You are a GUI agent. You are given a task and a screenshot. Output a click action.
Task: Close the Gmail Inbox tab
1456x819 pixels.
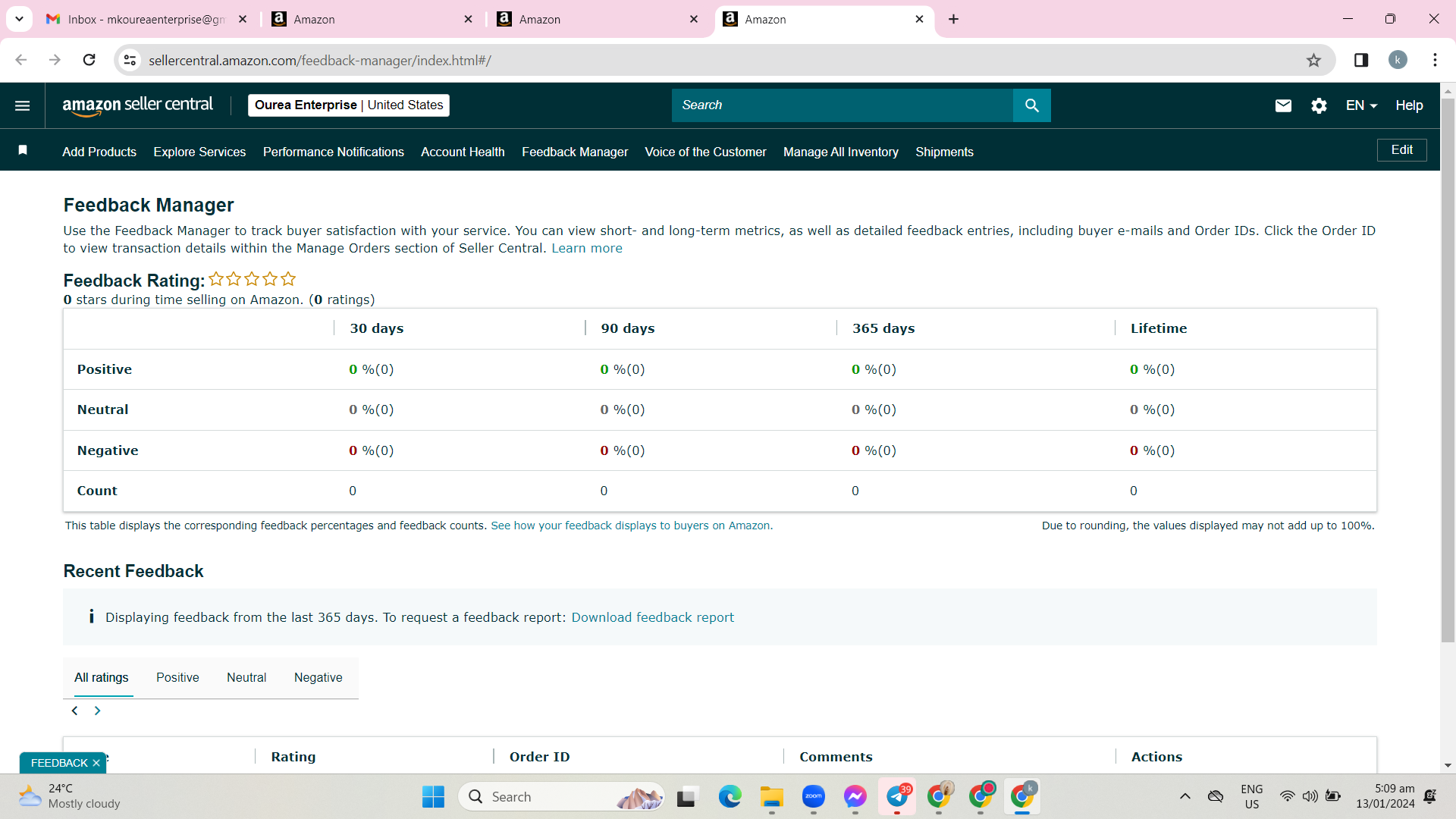[x=243, y=20]
